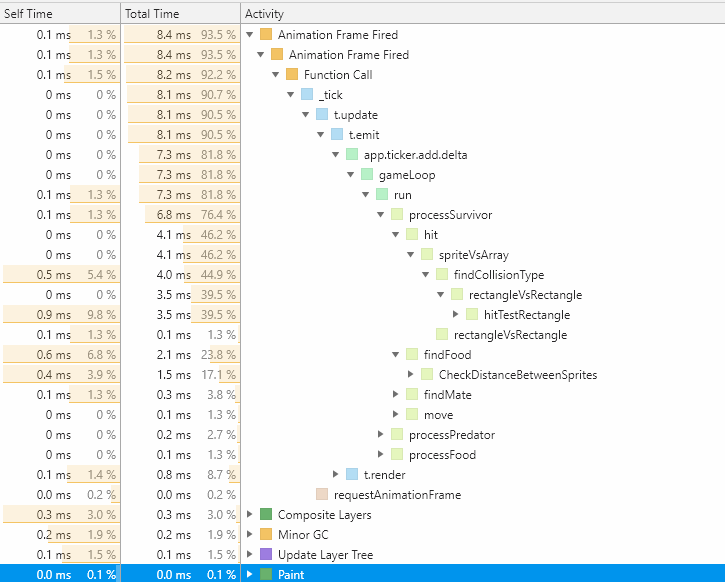
Task: Select the app.ticker.add.delta row label
Action: click(415, 155)
